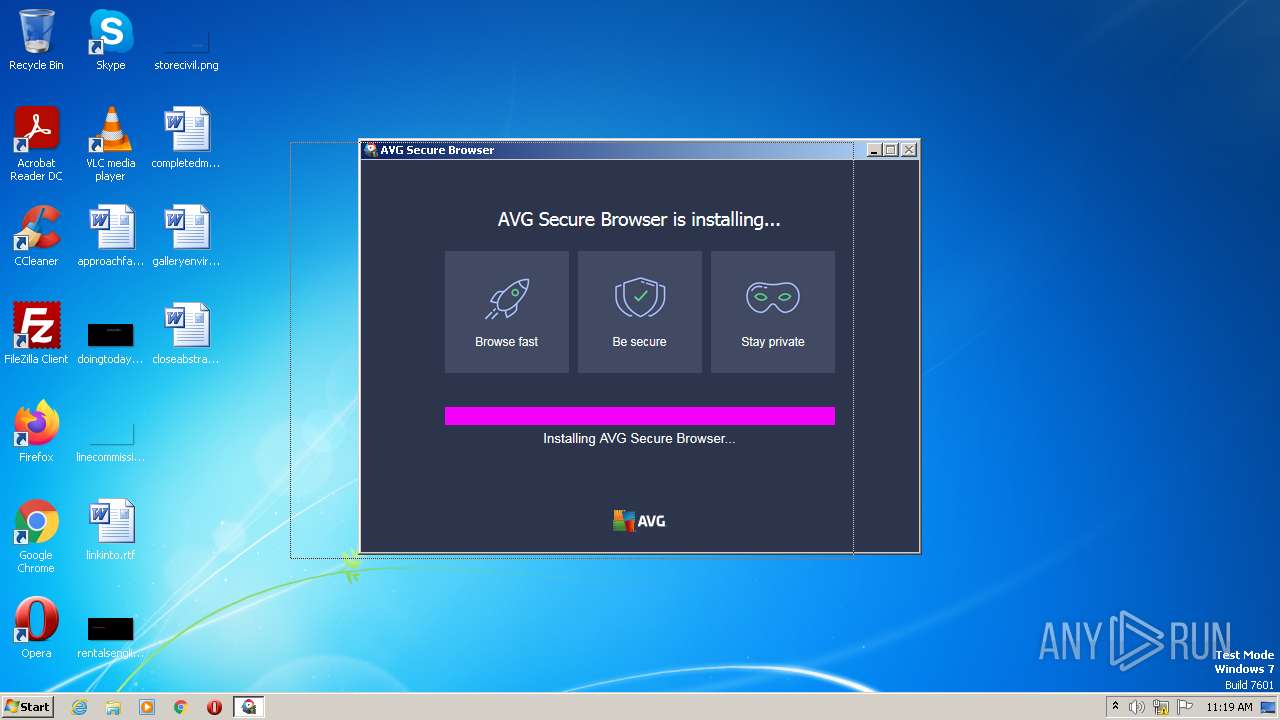The width and height of the screenshot is (1280, 720).
Task: Select the galleryenvir... Word document
Action: (186, 236)
